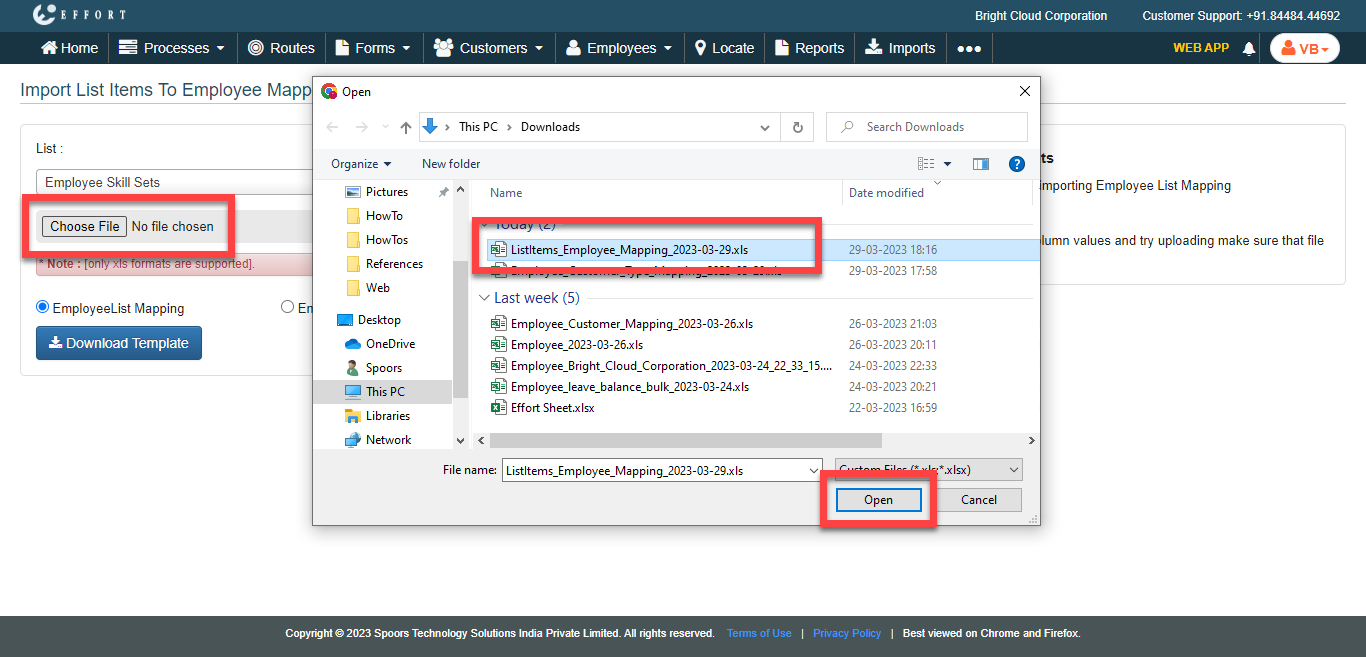
Task: Select the second mapping radio option
Action: 288,308
